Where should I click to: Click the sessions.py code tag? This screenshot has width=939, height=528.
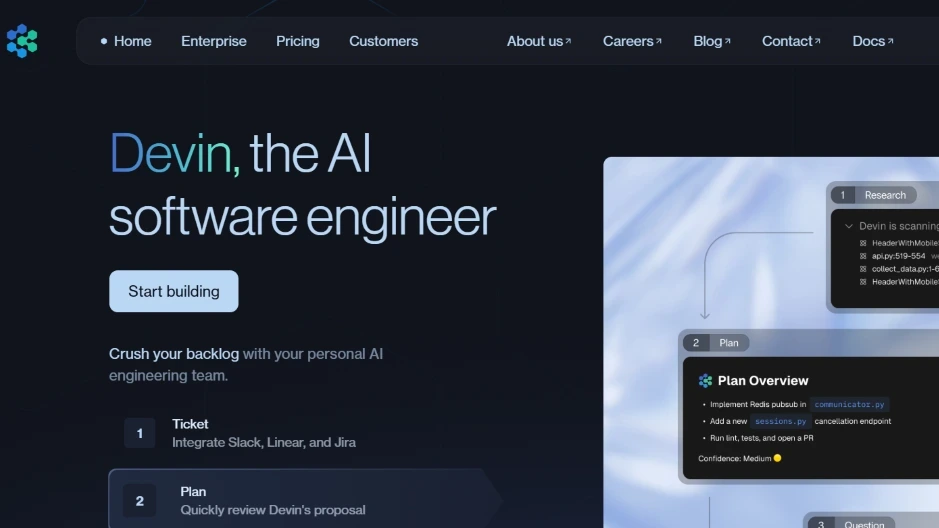pos(780,421)
